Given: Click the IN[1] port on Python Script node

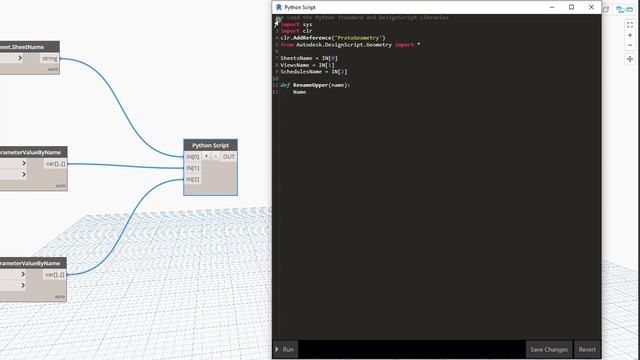Looking at the screenshot, I should [x=193, y=168].
